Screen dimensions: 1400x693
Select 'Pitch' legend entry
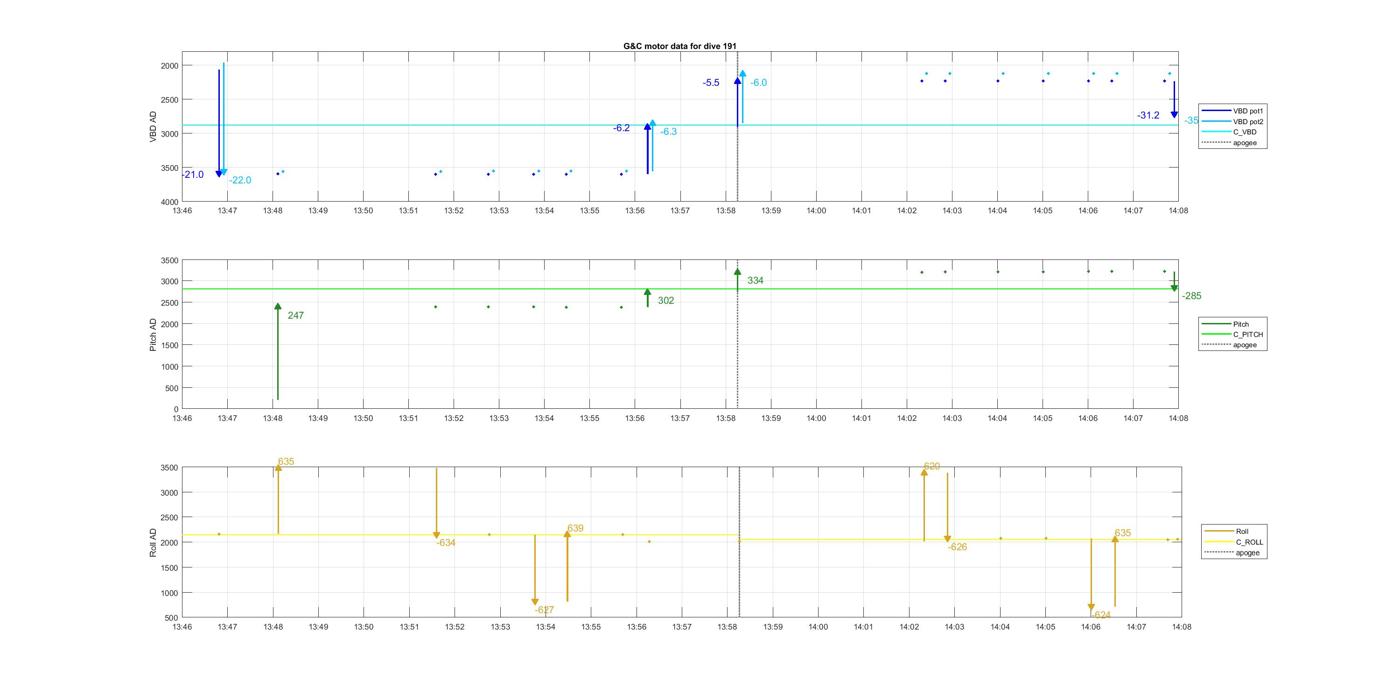point(1241,324)
